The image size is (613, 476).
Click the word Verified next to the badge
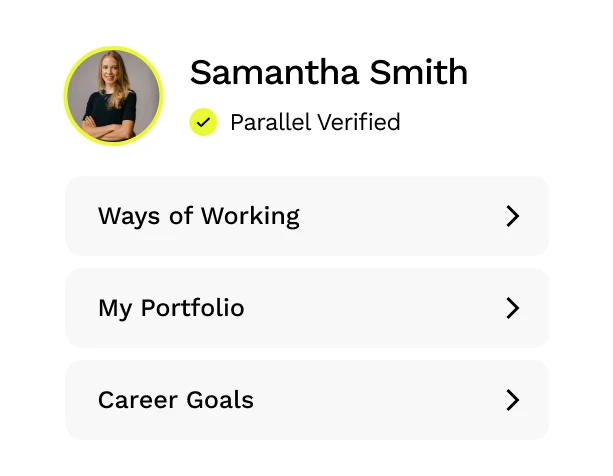tap(358, 122)
